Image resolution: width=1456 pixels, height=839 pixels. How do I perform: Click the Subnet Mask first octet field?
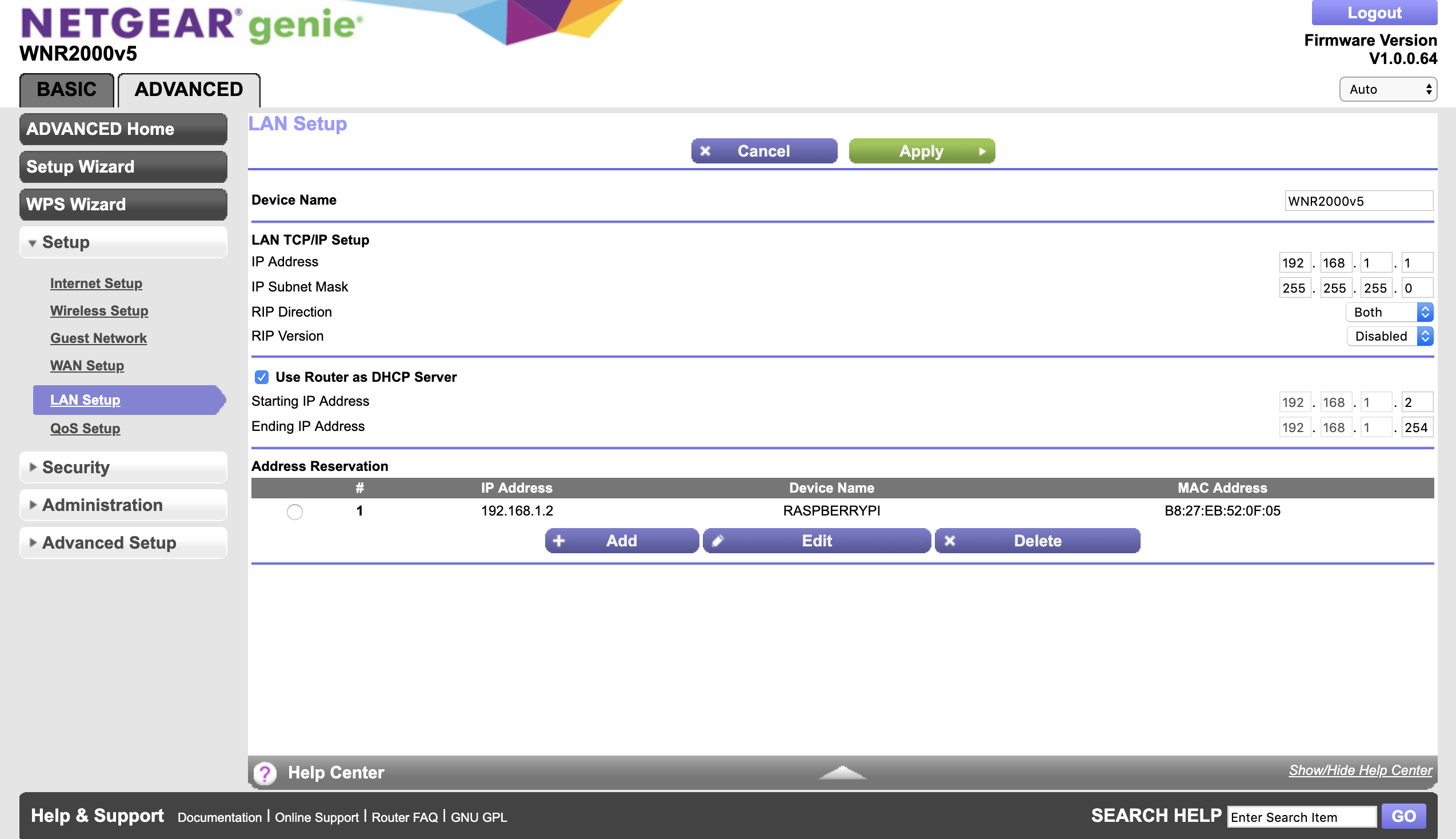coord(1295,288)
